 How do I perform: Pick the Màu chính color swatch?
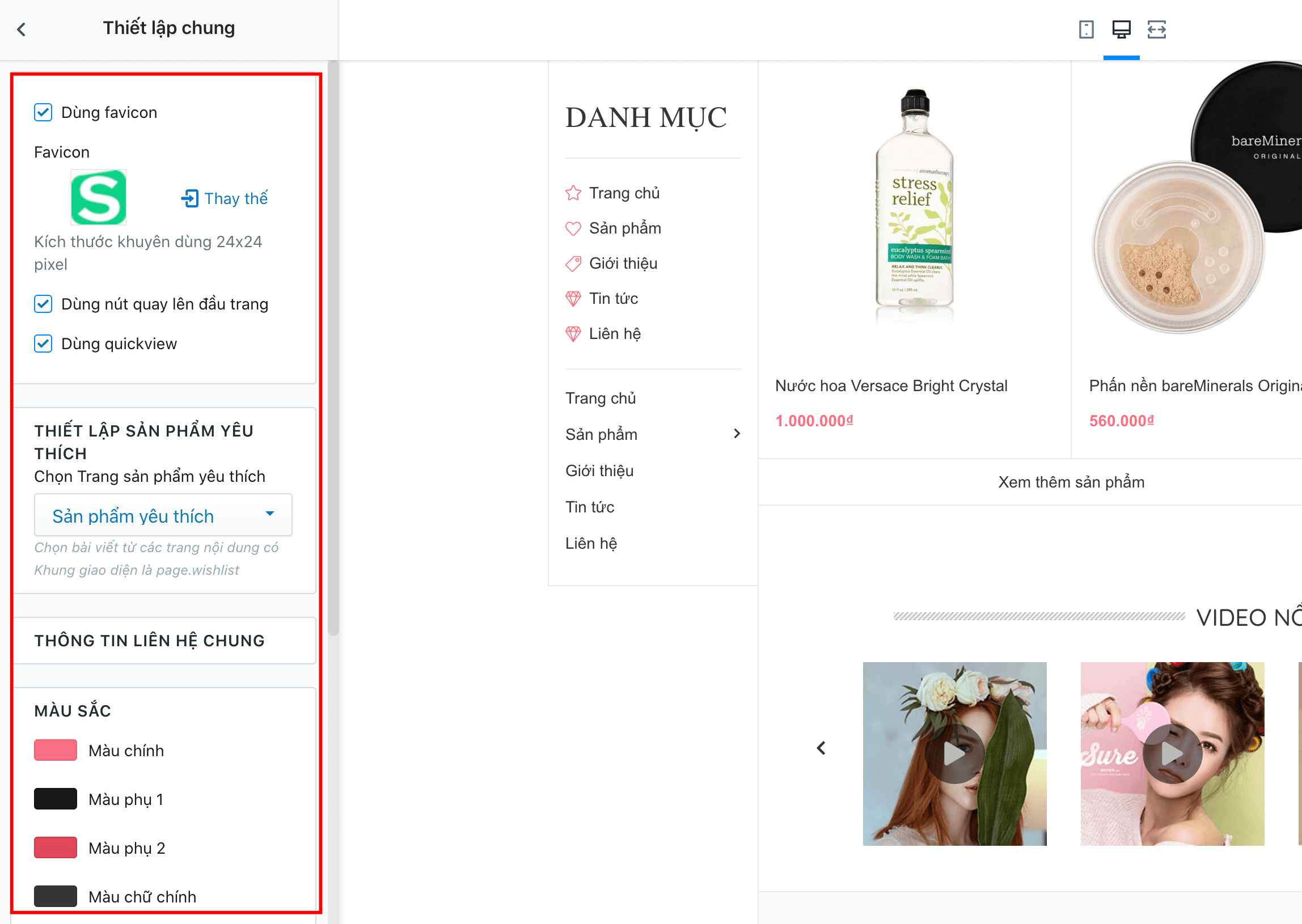(x=55, y=751)
